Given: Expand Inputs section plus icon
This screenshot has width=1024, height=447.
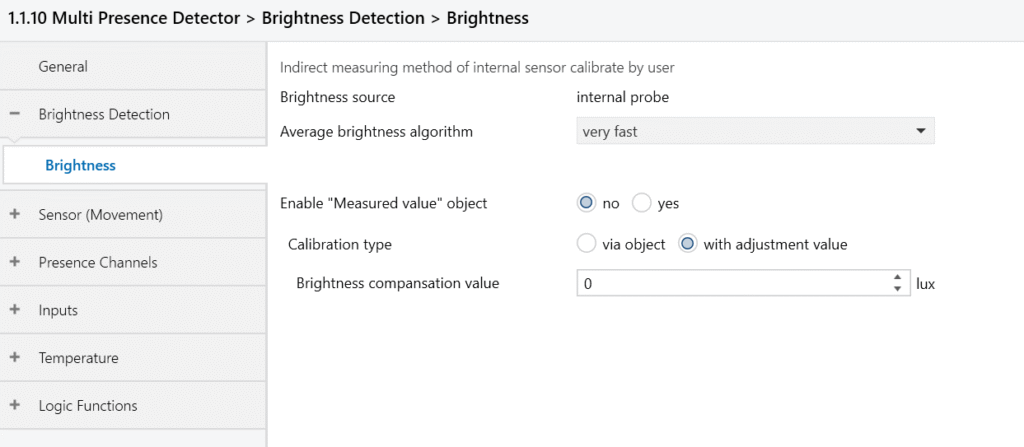Looking at the screenshot, I should coord(15,310).
